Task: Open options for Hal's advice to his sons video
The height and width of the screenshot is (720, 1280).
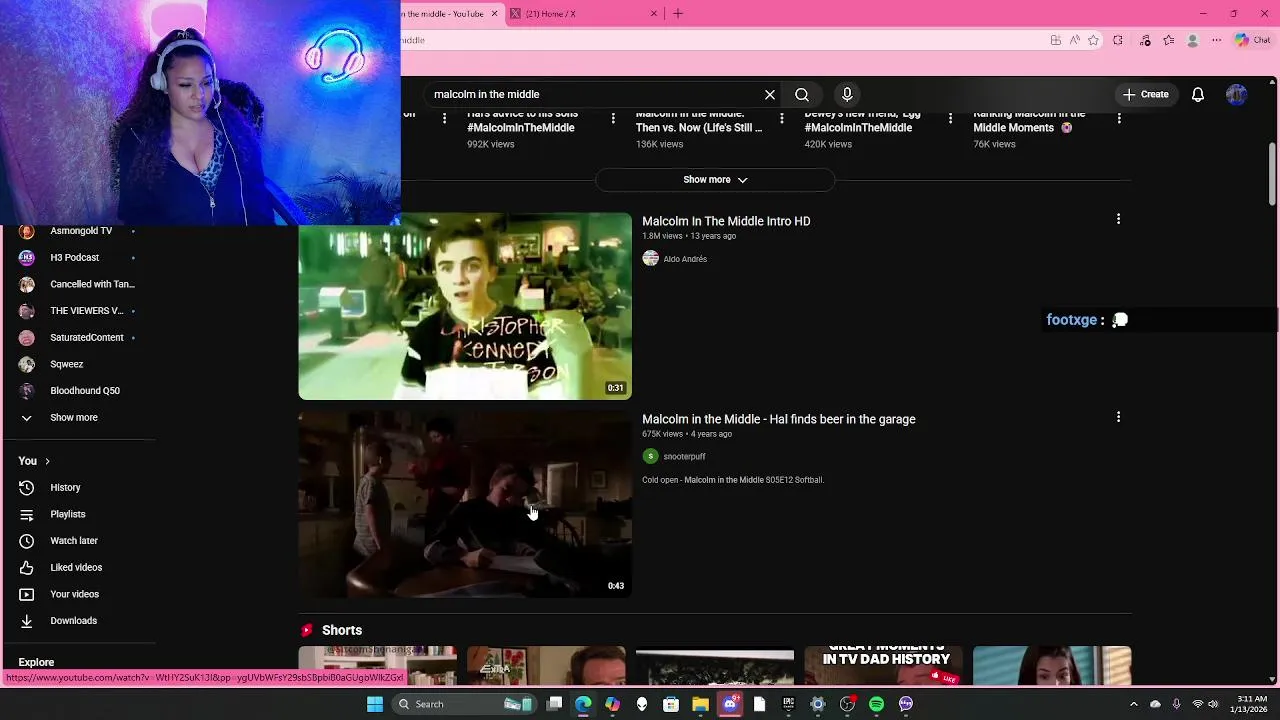Action: coord(613,119)
